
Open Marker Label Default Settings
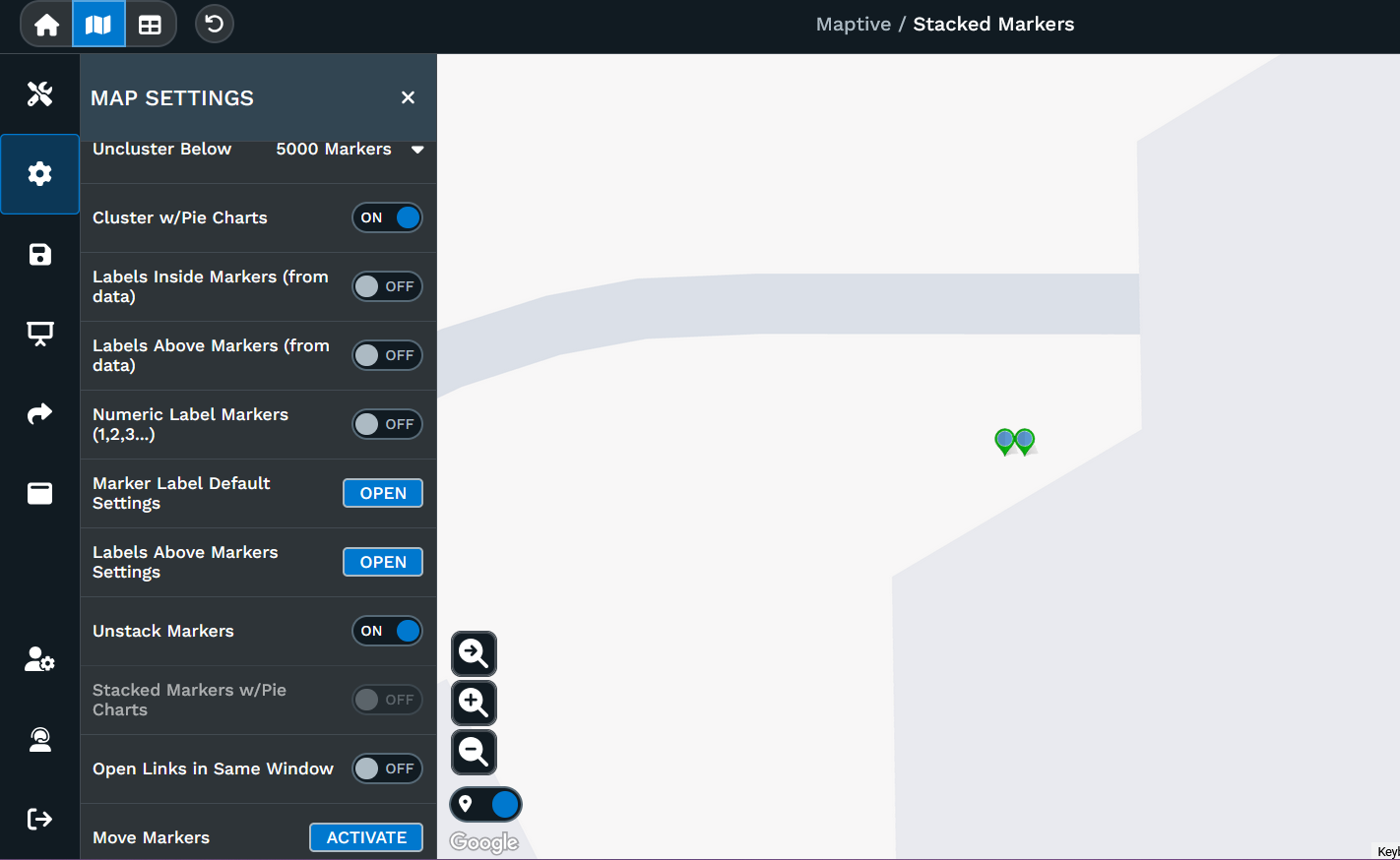click(383, 493)
